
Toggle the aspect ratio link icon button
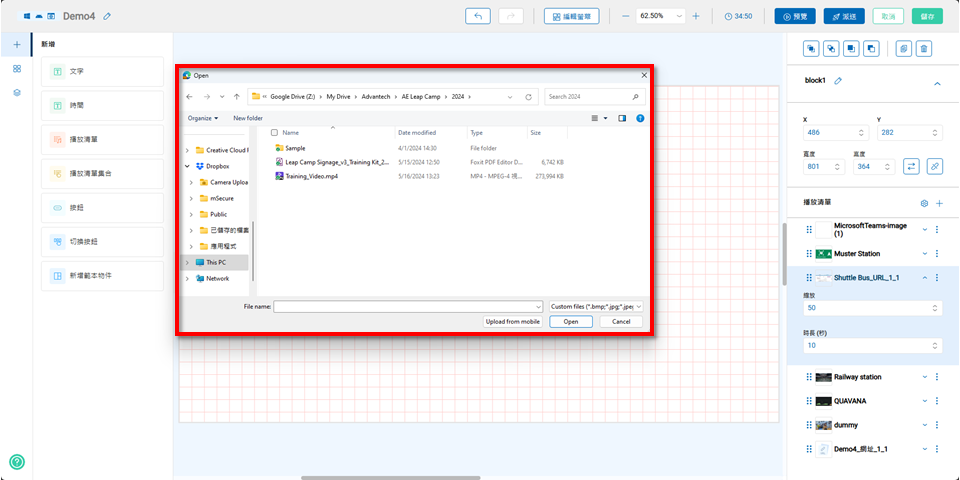934,166
